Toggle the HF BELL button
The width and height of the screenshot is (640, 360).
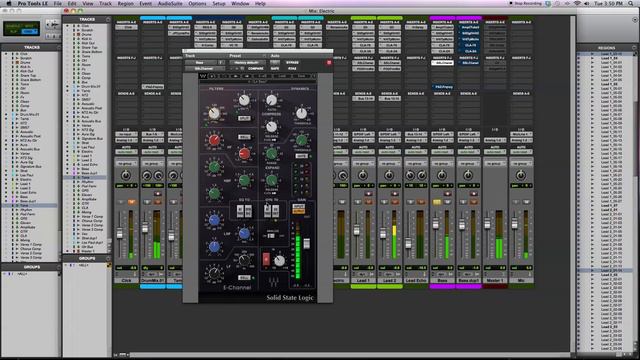244,137
